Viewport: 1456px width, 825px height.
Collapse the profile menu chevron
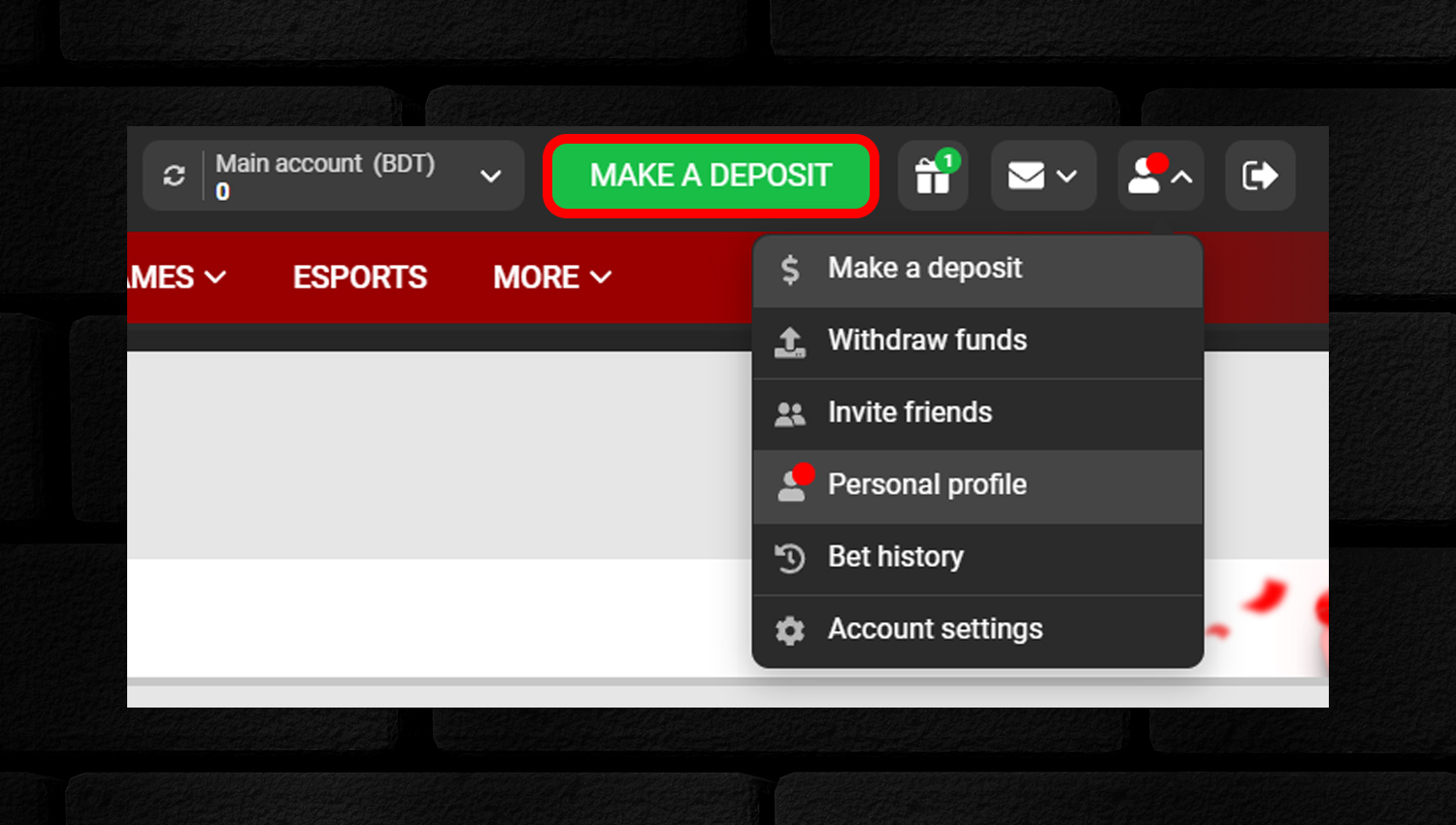(x=1181, y=177)
